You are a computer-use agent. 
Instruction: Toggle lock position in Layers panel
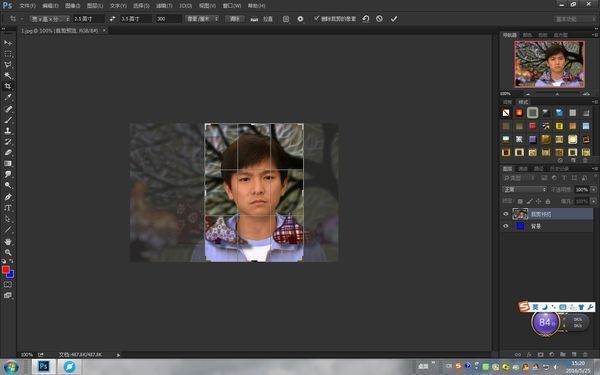538,201
